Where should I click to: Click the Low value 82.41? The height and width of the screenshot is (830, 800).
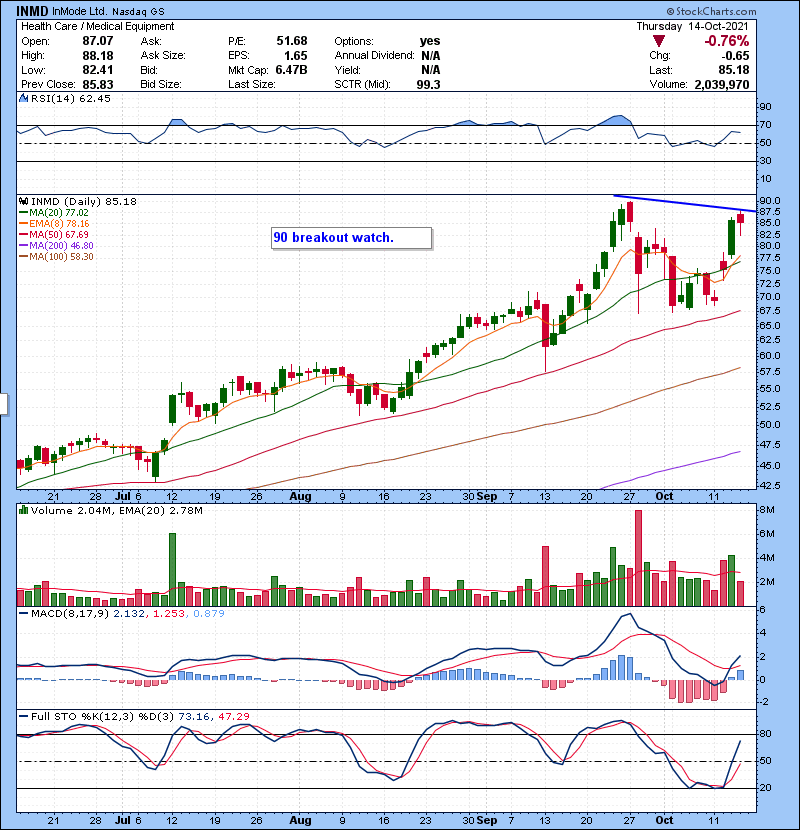coord(97,70)
